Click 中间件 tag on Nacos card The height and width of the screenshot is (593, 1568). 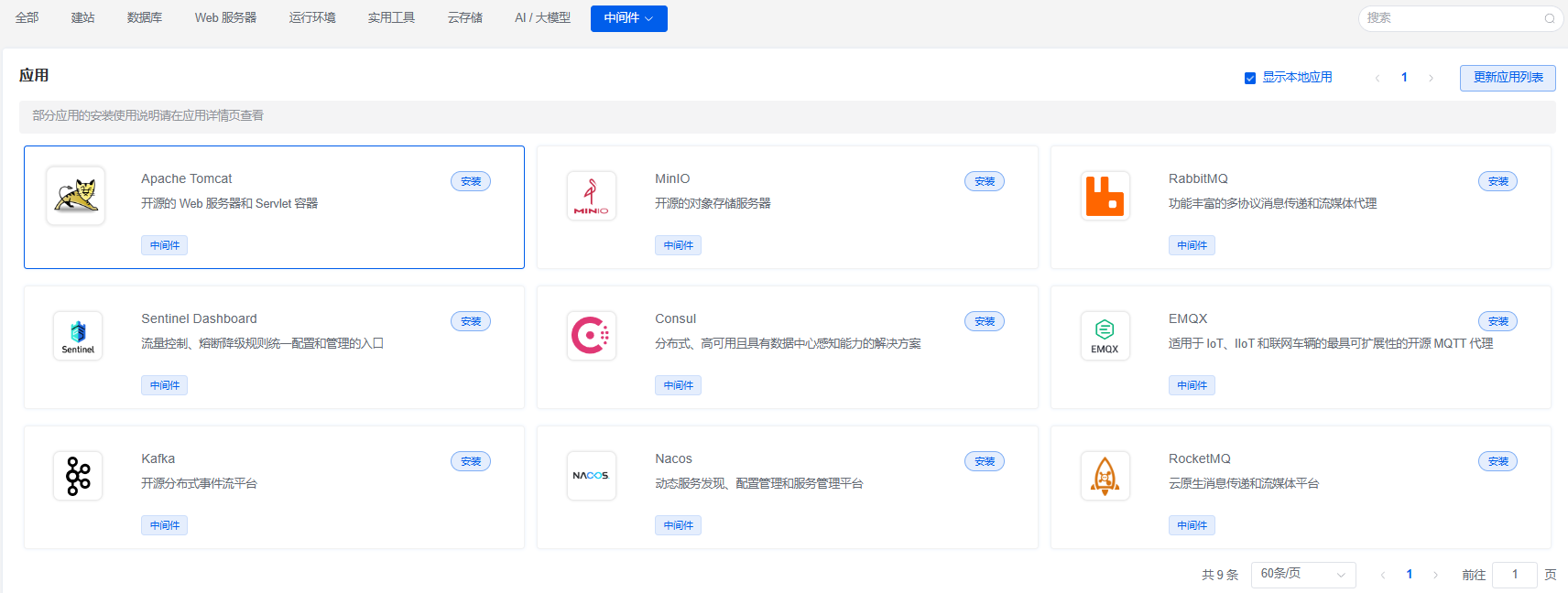click(679, 525)
